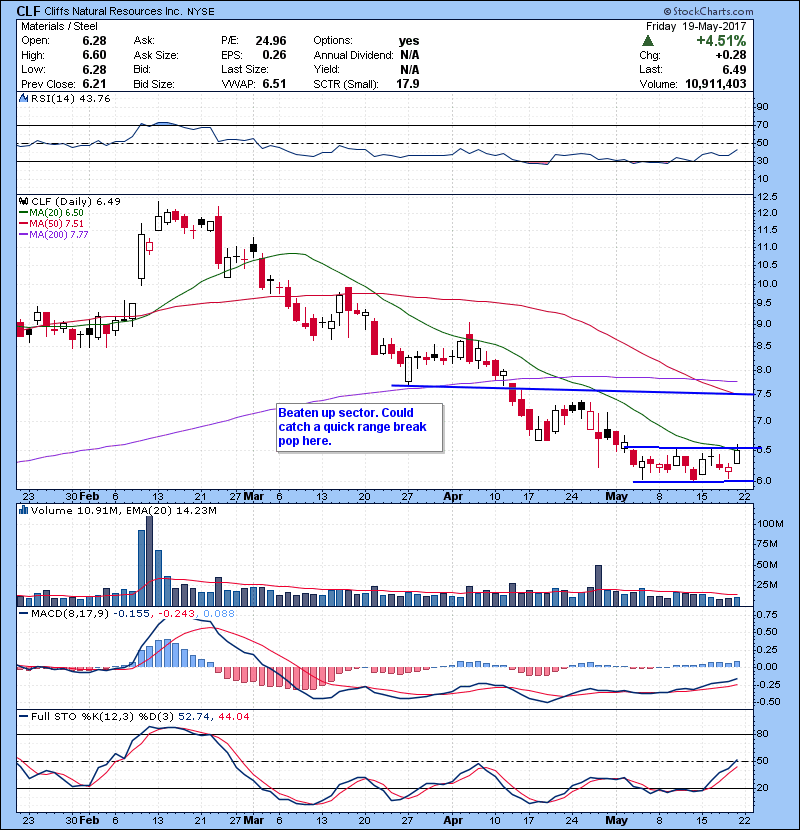Image resolution: width=800 pixels, height=830 pixels.
Task: Click the date Friday 19-May-2017
Action: pyautogui.click(x=696, y=26)
